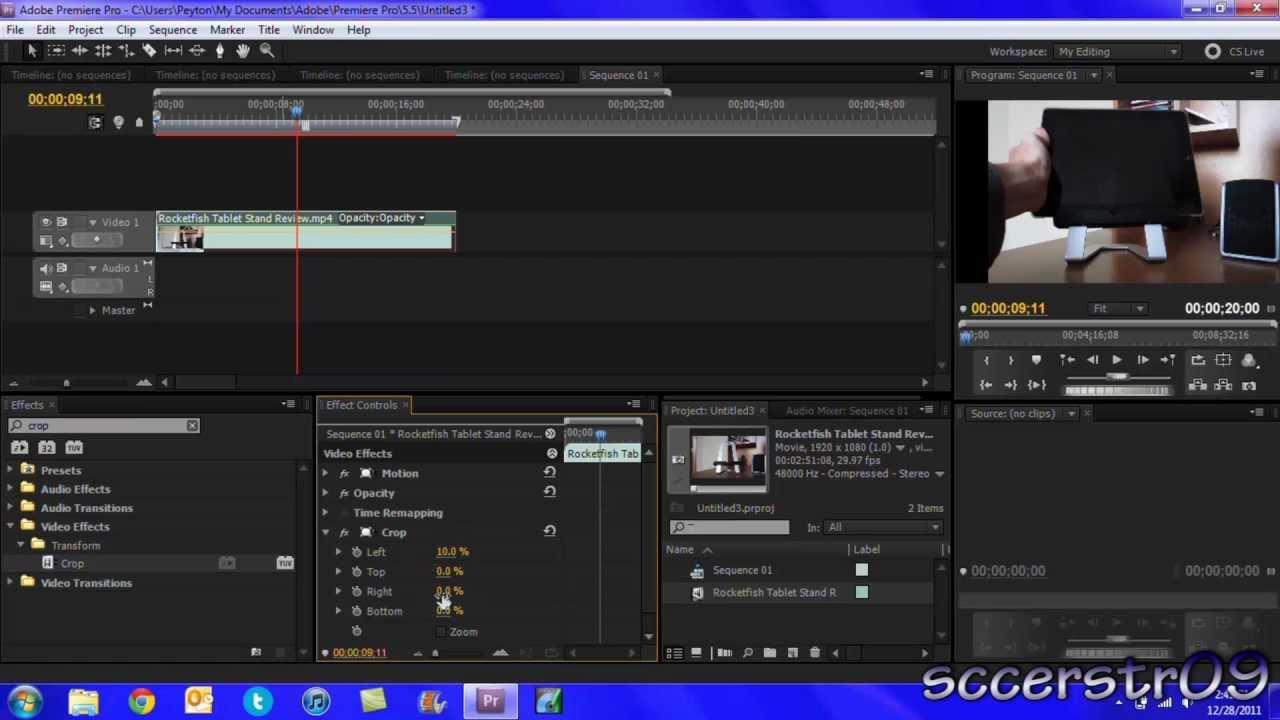Reset the Crop effect
Viewport: 1280px width, 720px height.
(549, 532)
